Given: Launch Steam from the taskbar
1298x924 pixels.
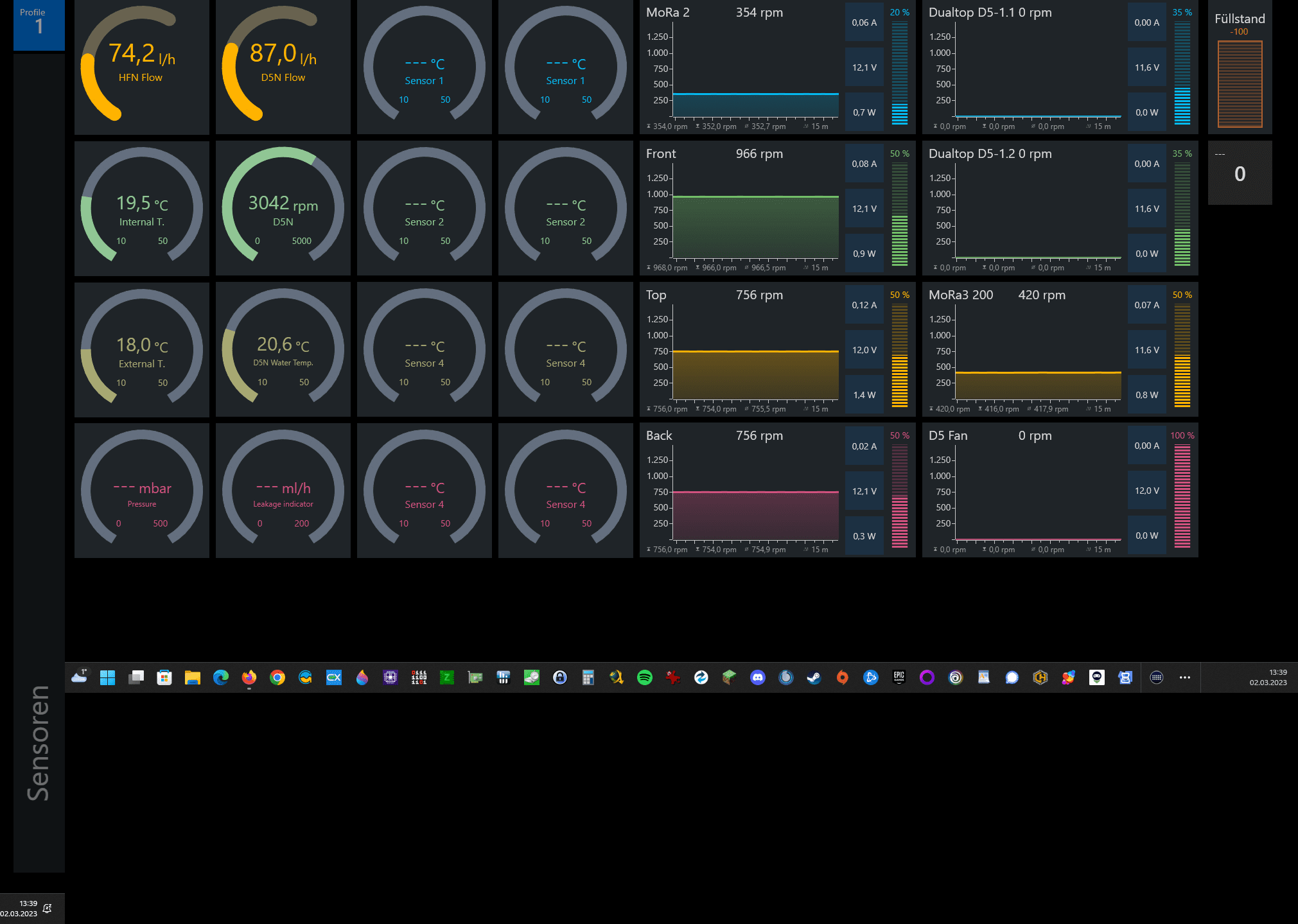Looking at the screenshot, I should pos(814,677).
